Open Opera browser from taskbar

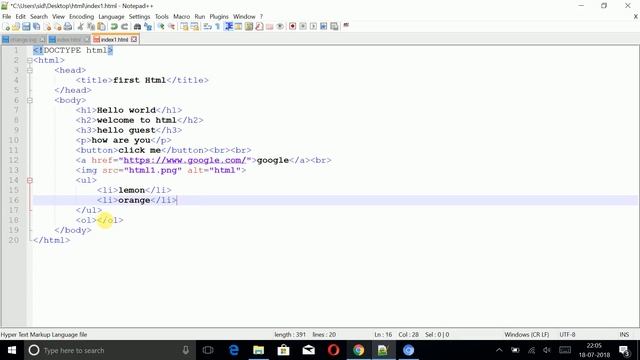333,350
